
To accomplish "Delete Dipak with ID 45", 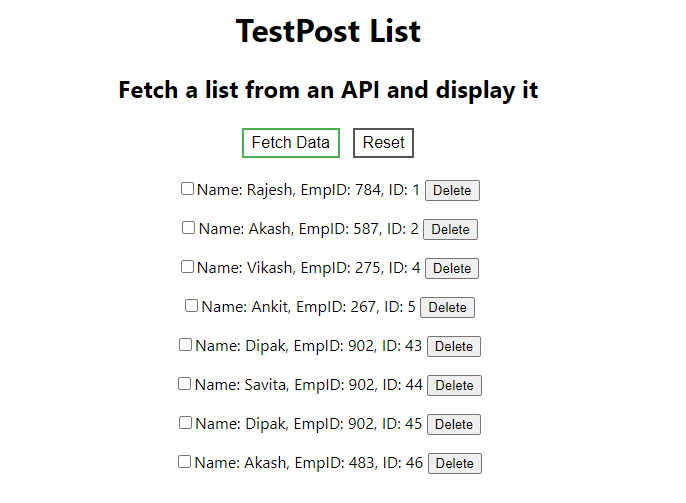I will (x=454, y=424).
